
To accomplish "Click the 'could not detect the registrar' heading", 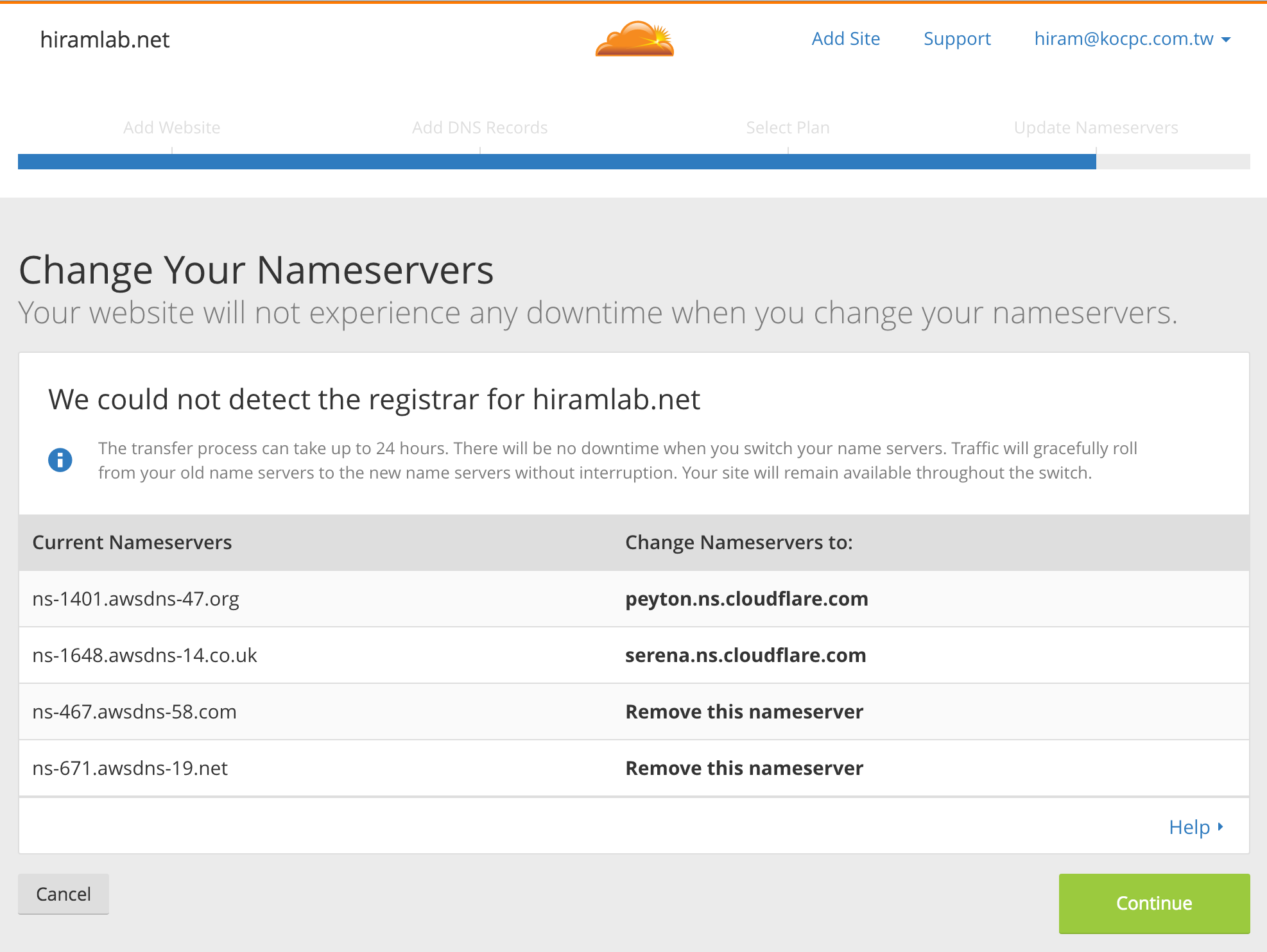I will (x=374, y=400).
